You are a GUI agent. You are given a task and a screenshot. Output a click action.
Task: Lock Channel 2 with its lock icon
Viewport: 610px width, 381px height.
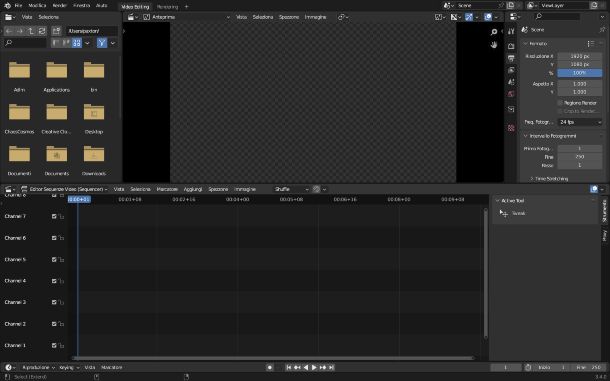pyautogui.click(x=61, y=324)
